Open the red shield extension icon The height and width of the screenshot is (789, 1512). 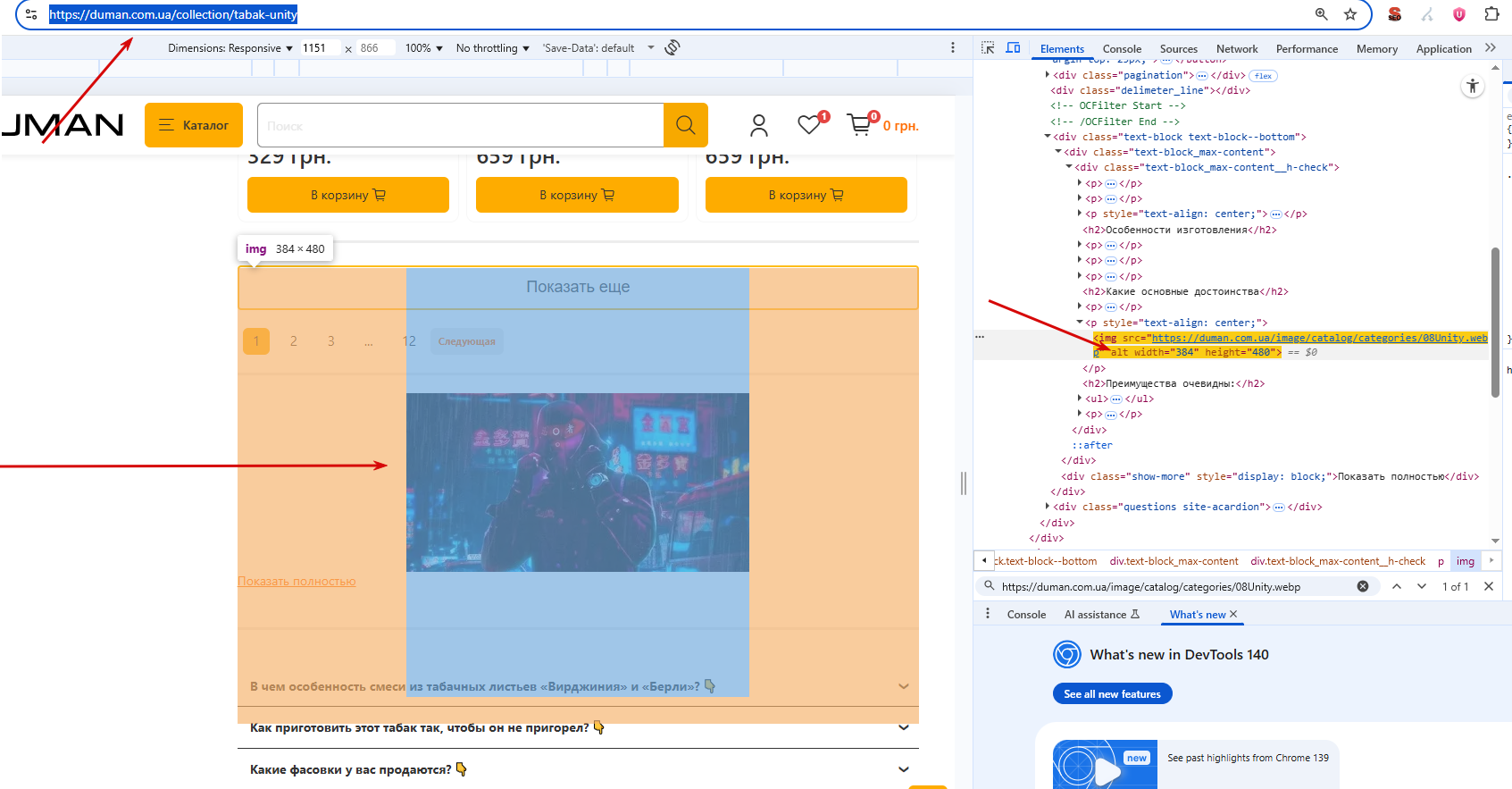point(1459,14)
